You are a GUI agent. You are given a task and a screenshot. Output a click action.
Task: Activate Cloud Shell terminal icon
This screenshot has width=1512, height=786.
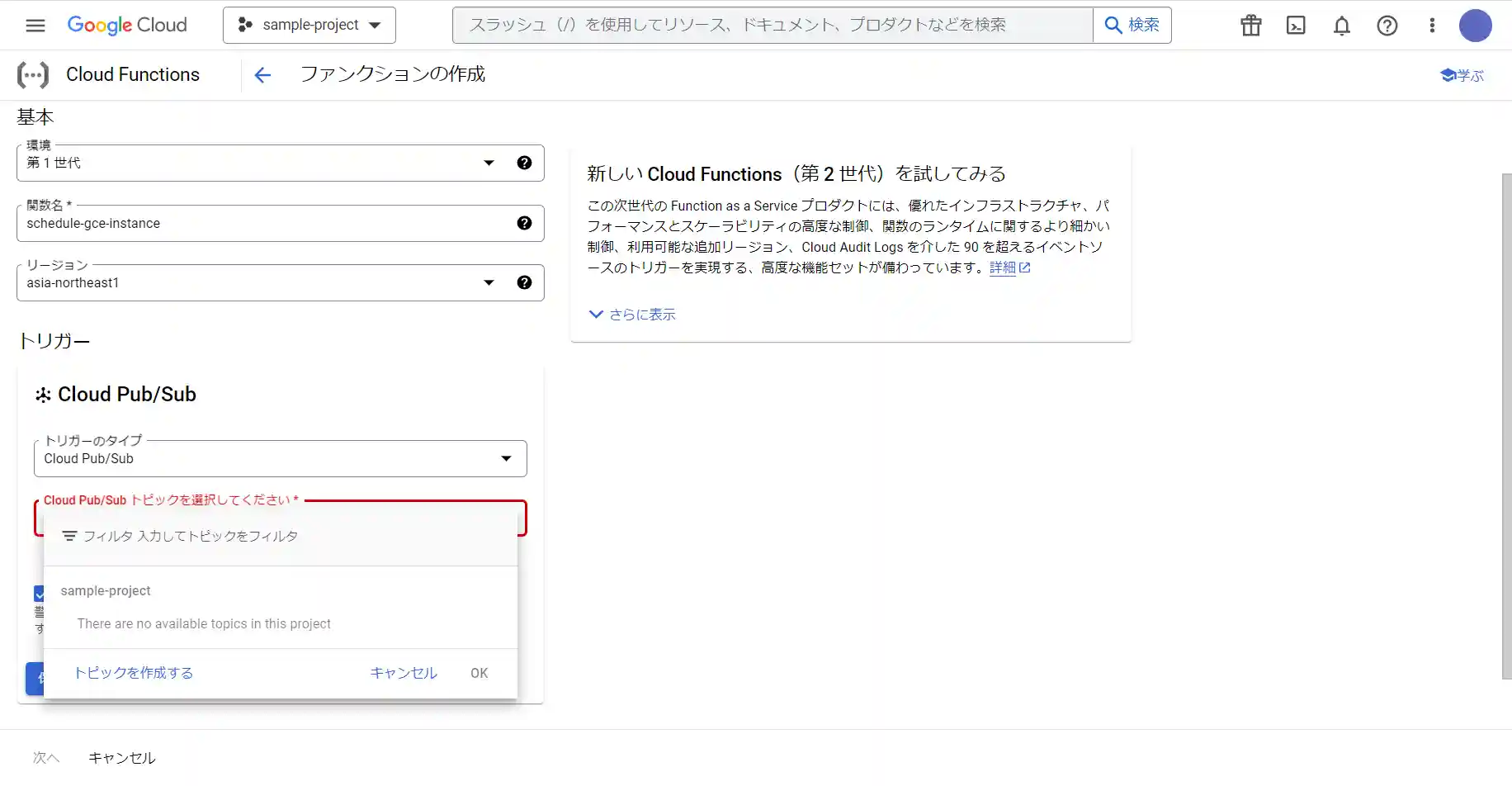[x=1297, y=26]
